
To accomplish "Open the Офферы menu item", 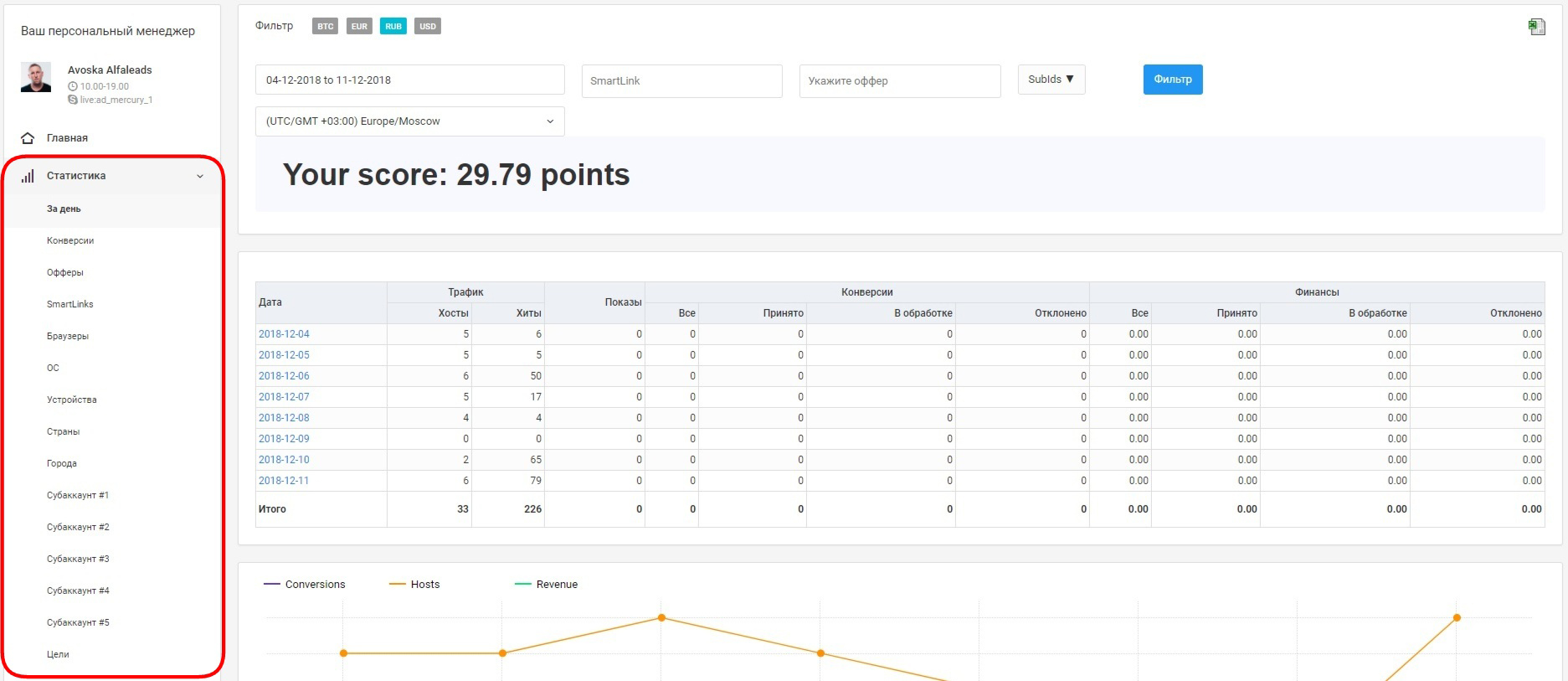I will [65, 272].
